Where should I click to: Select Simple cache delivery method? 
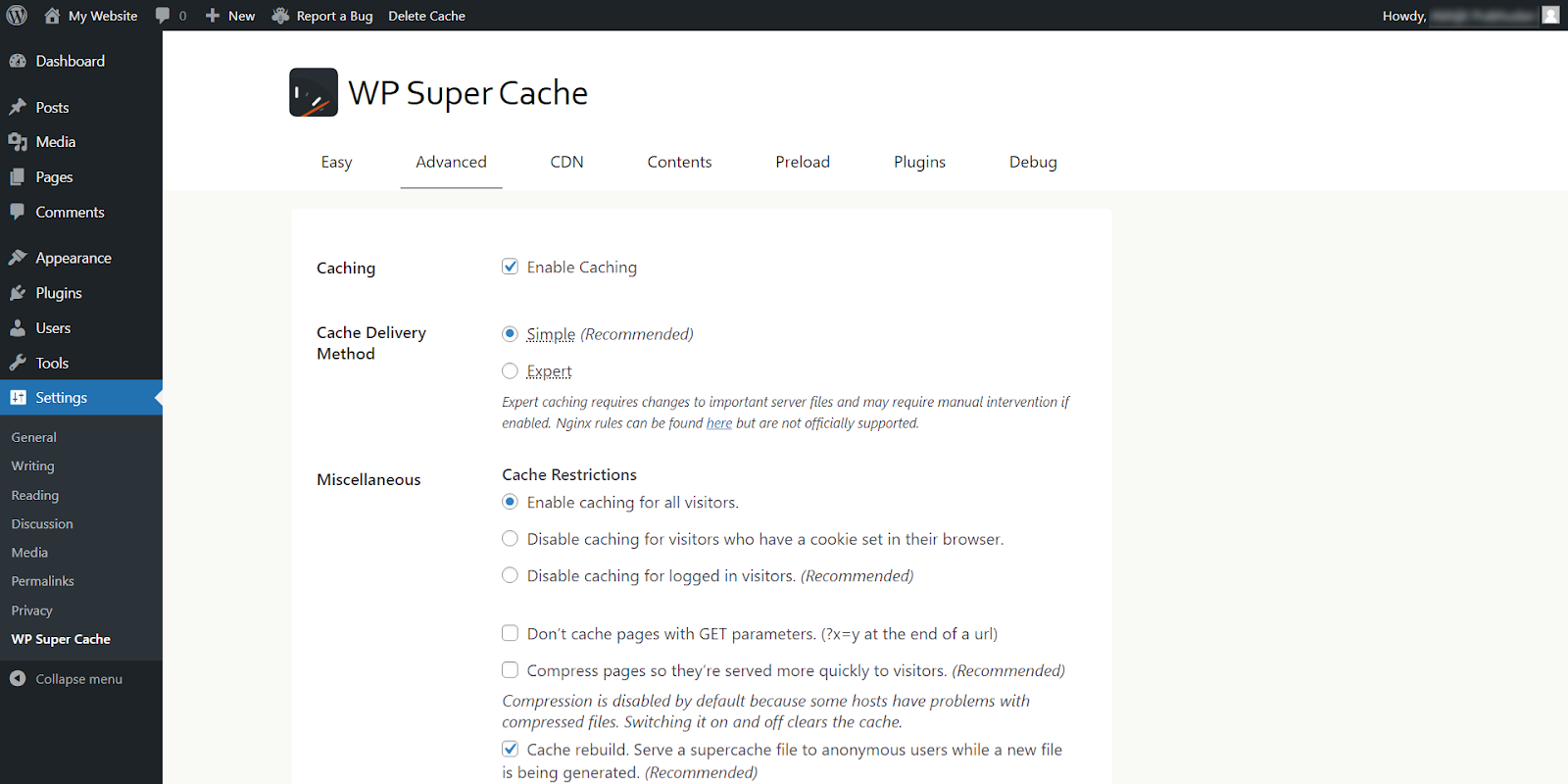click(510, 334)
